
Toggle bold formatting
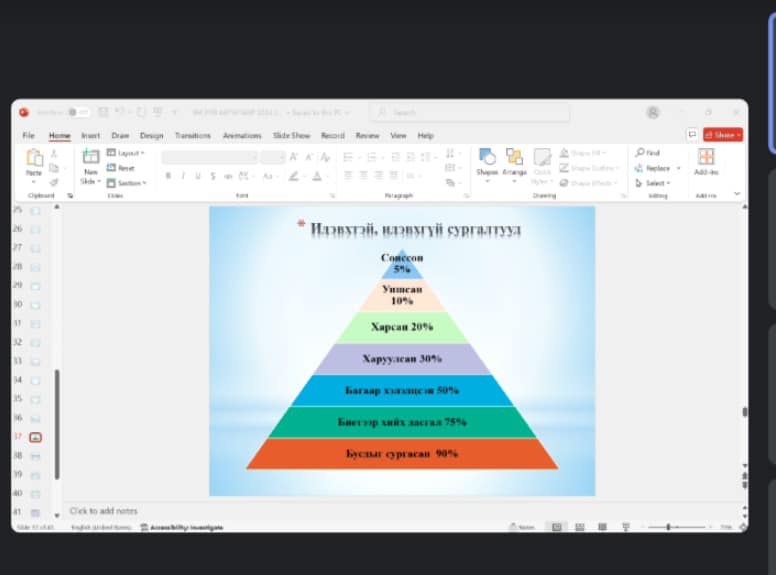[167, 176]
